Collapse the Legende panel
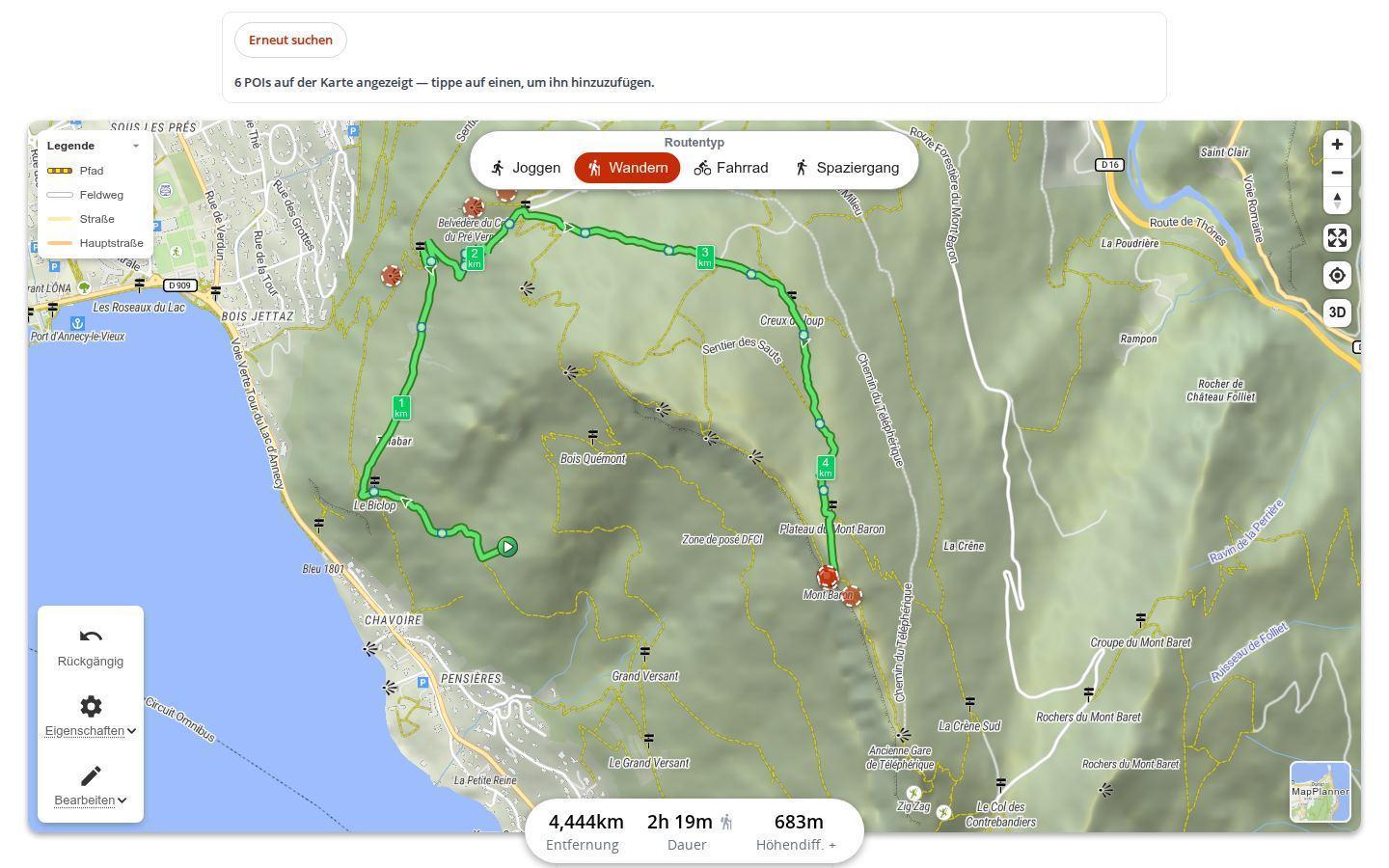The width and height of the screenshot is (1389, 868). 136,146
